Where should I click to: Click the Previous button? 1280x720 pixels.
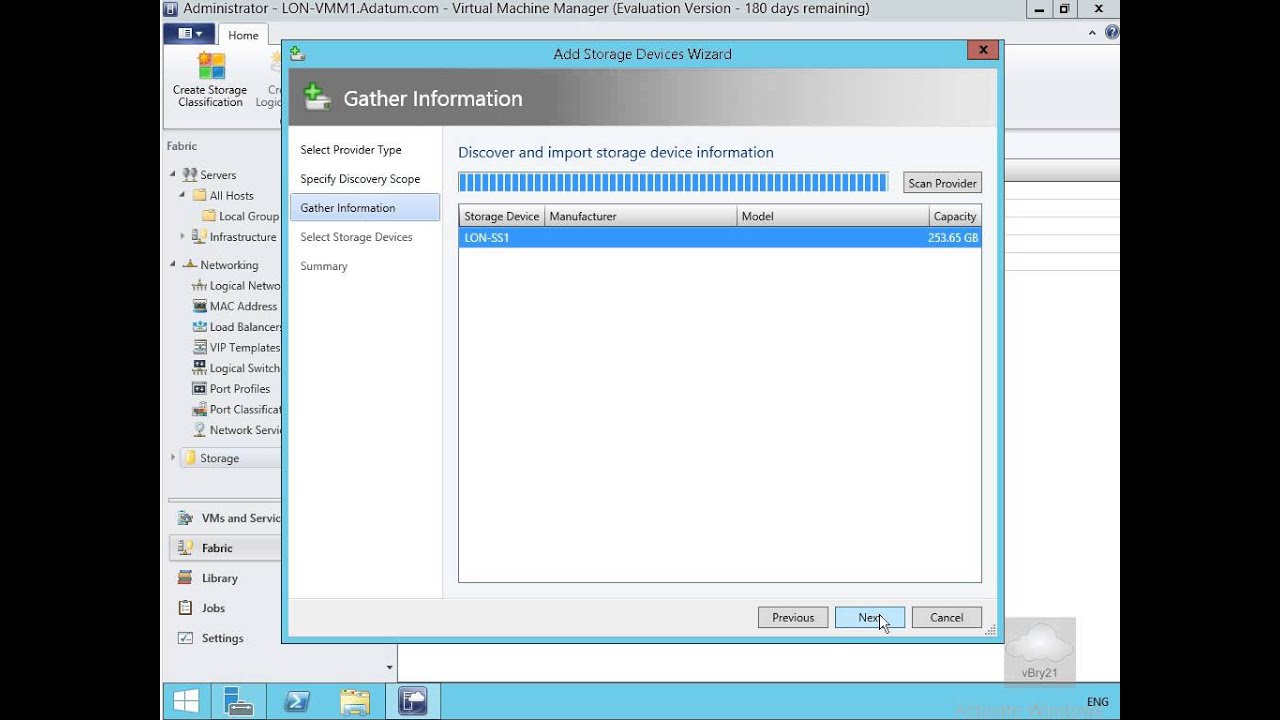tap(793, 617)
